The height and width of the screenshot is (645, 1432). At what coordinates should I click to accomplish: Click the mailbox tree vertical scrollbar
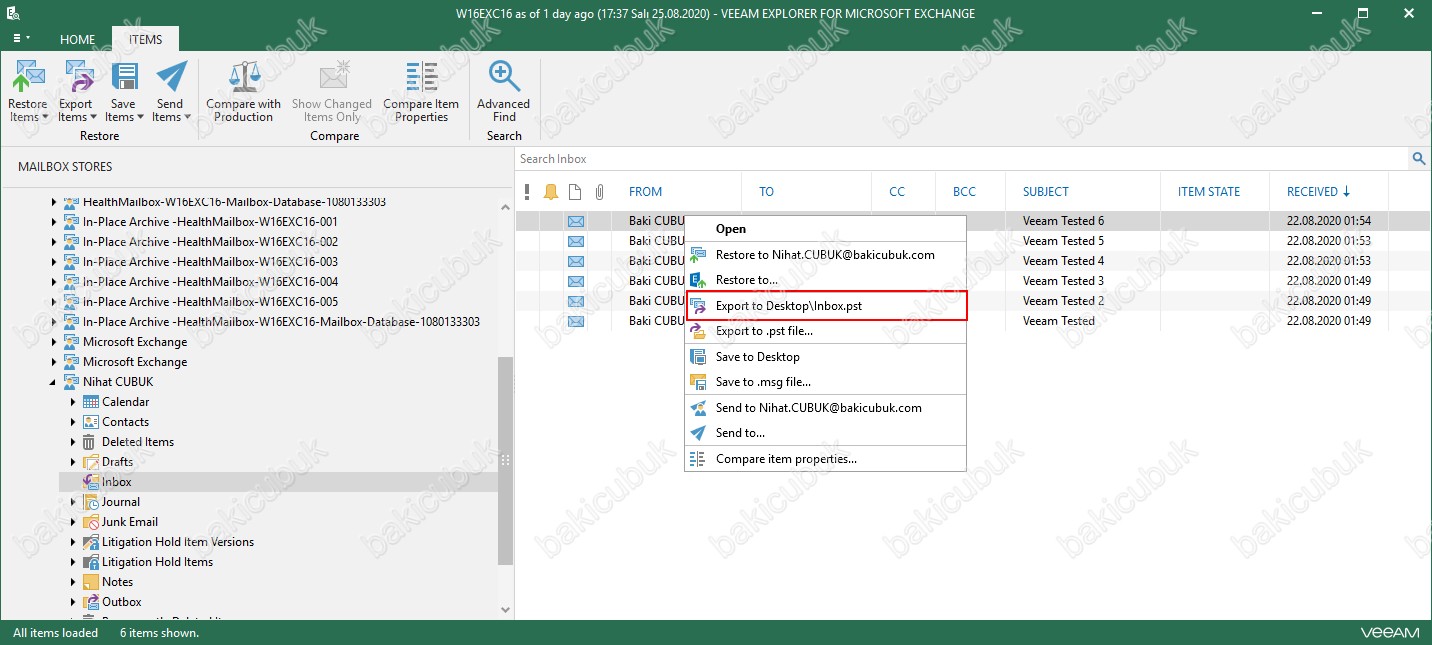coord(505,460)
